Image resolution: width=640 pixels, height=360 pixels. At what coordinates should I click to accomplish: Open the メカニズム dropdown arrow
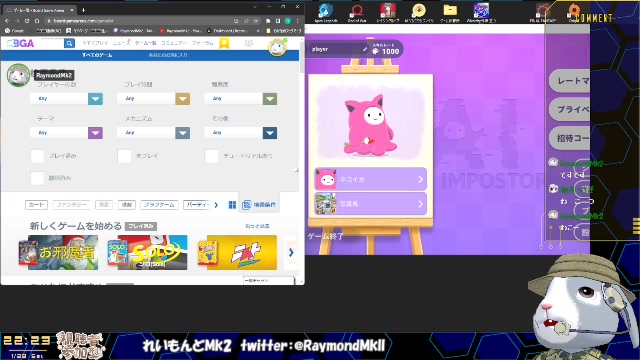click(x=182, y=133)
